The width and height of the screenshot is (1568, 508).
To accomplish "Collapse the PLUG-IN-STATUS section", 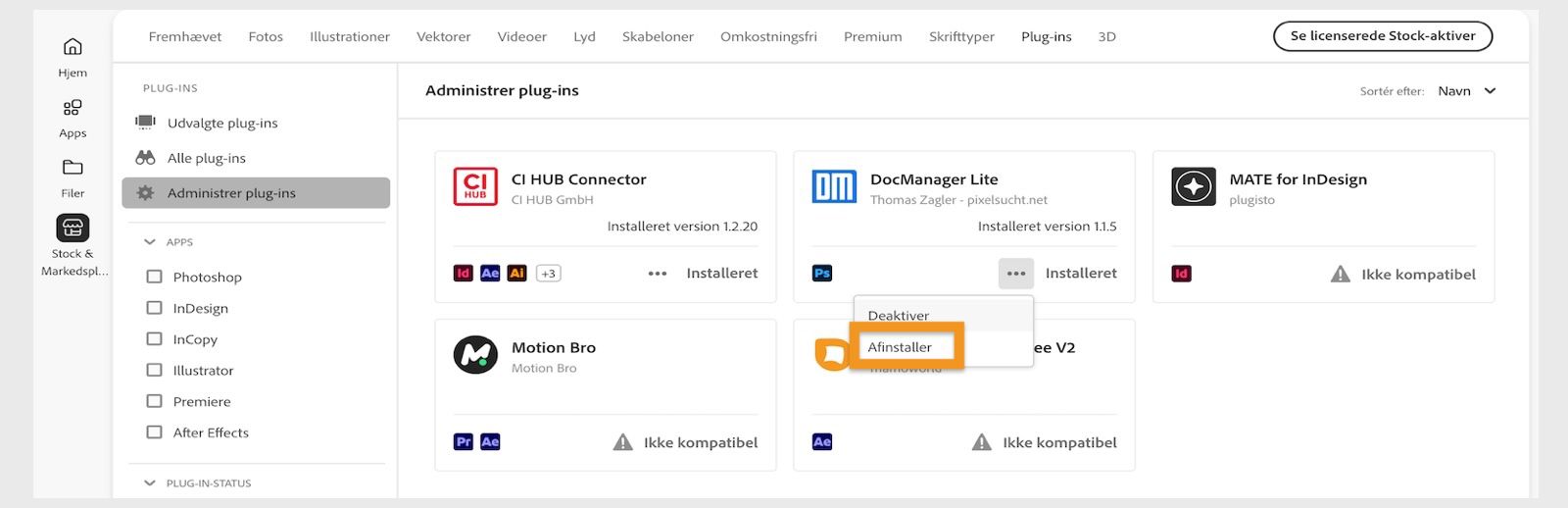I will pos(150,483).
